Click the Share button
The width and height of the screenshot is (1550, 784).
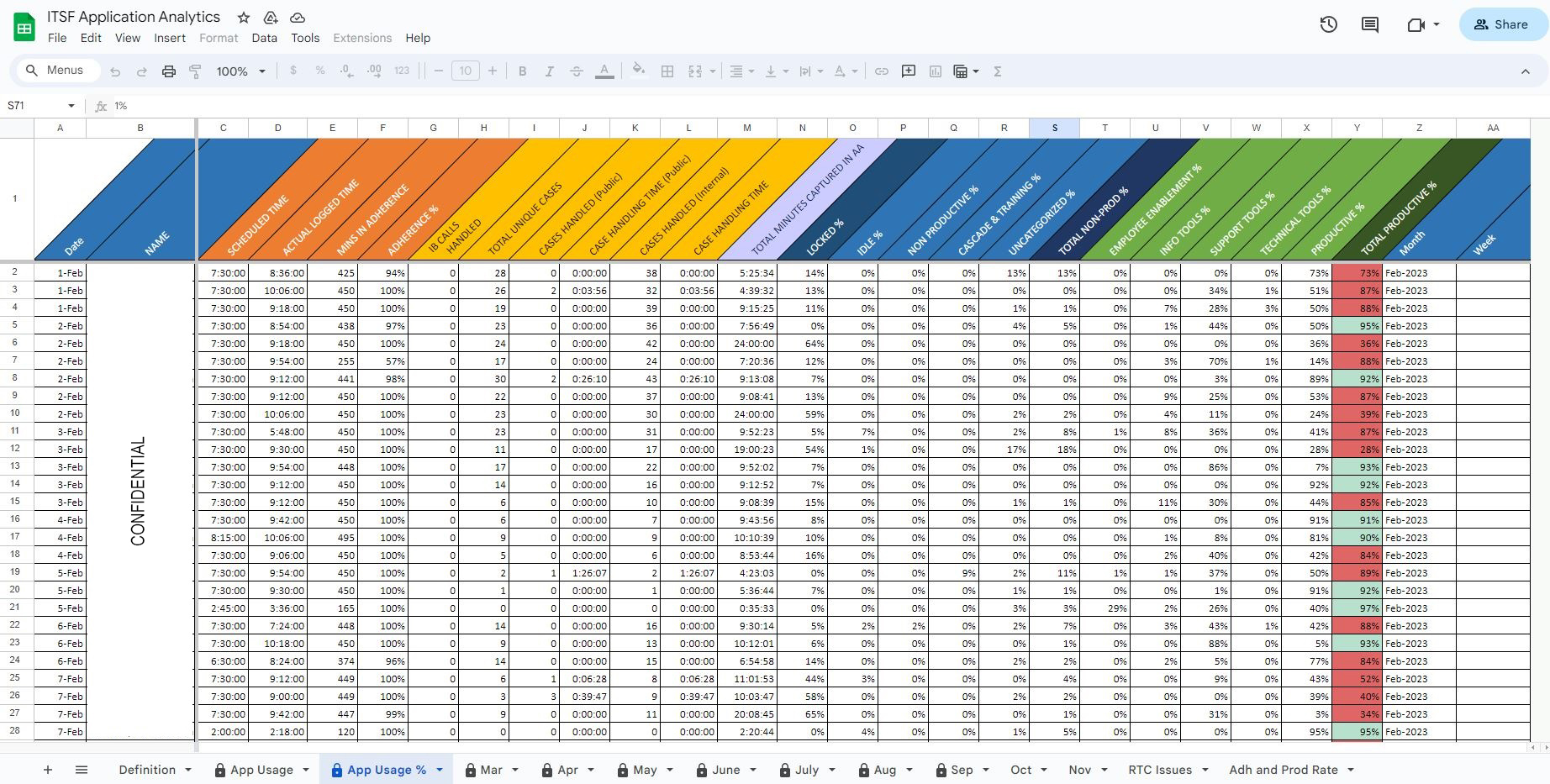[x=1502, y=24]
